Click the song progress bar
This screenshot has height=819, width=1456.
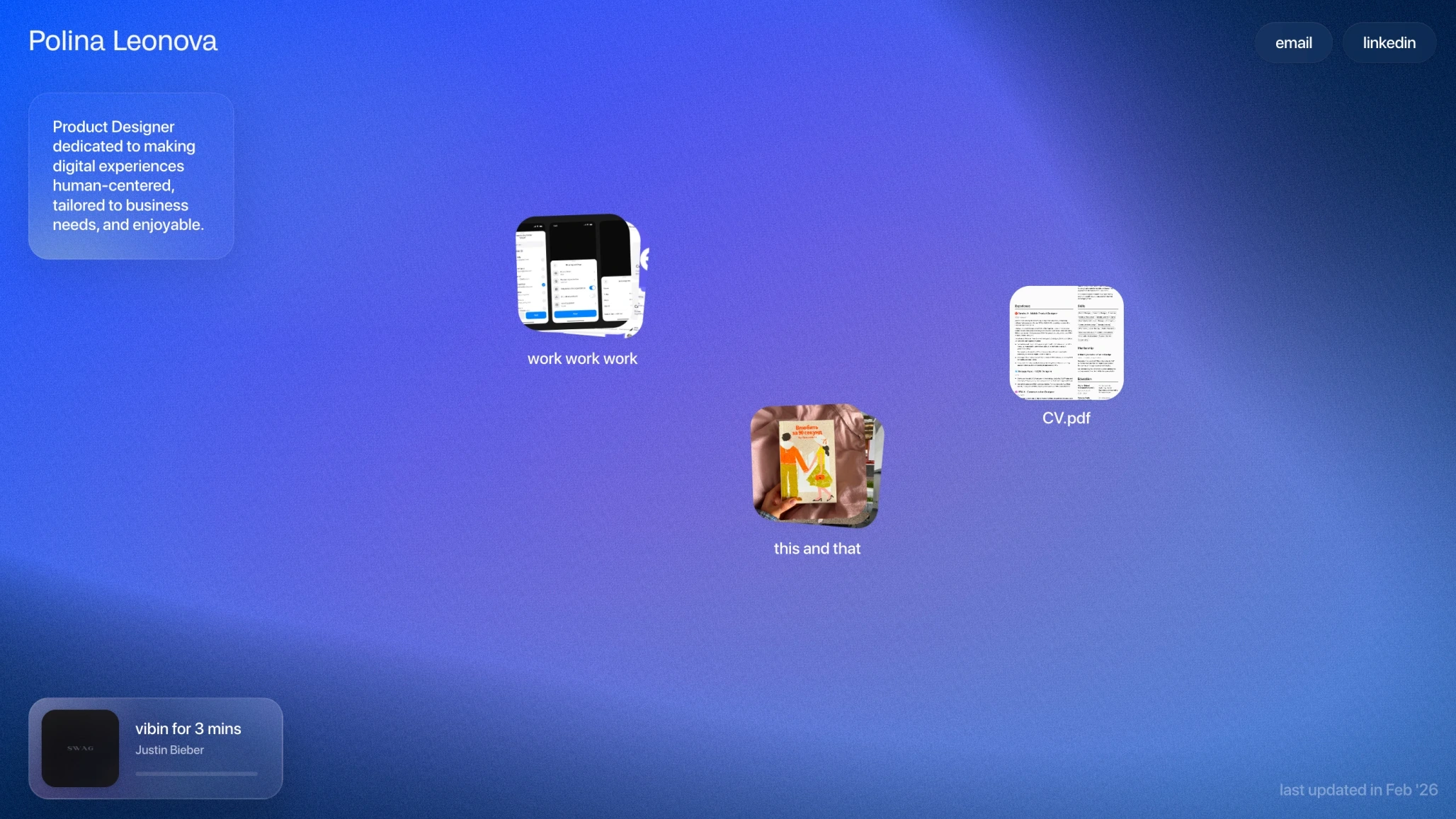(196, 774)
